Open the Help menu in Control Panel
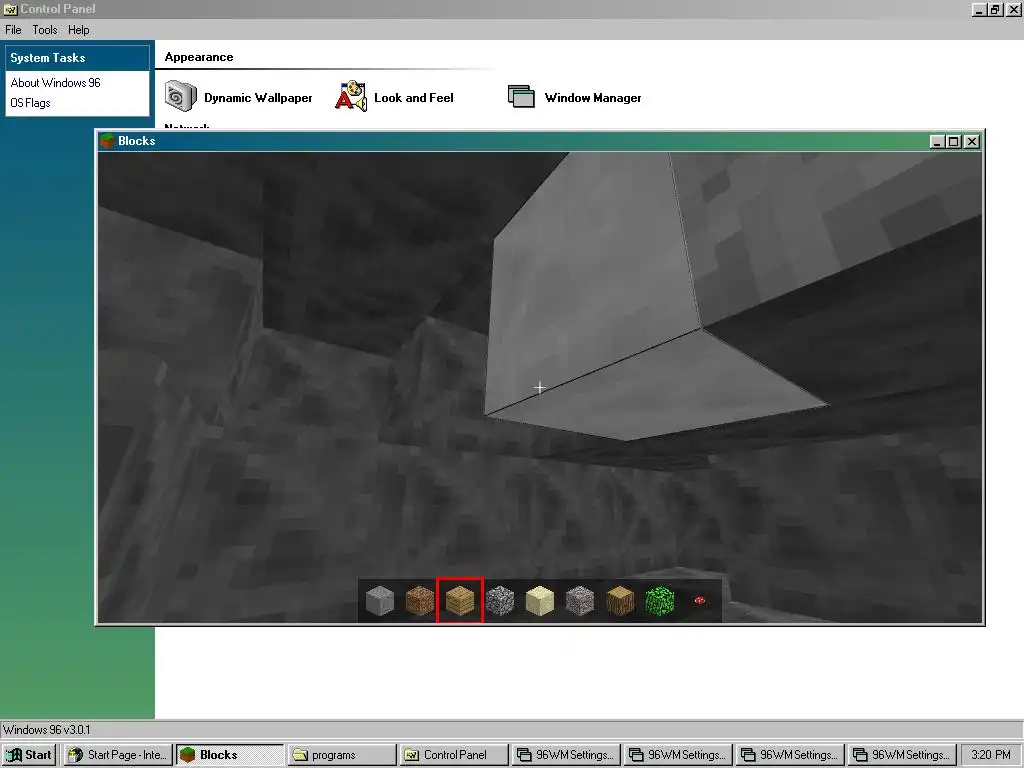1024x768 pixels. click(78, 30)
